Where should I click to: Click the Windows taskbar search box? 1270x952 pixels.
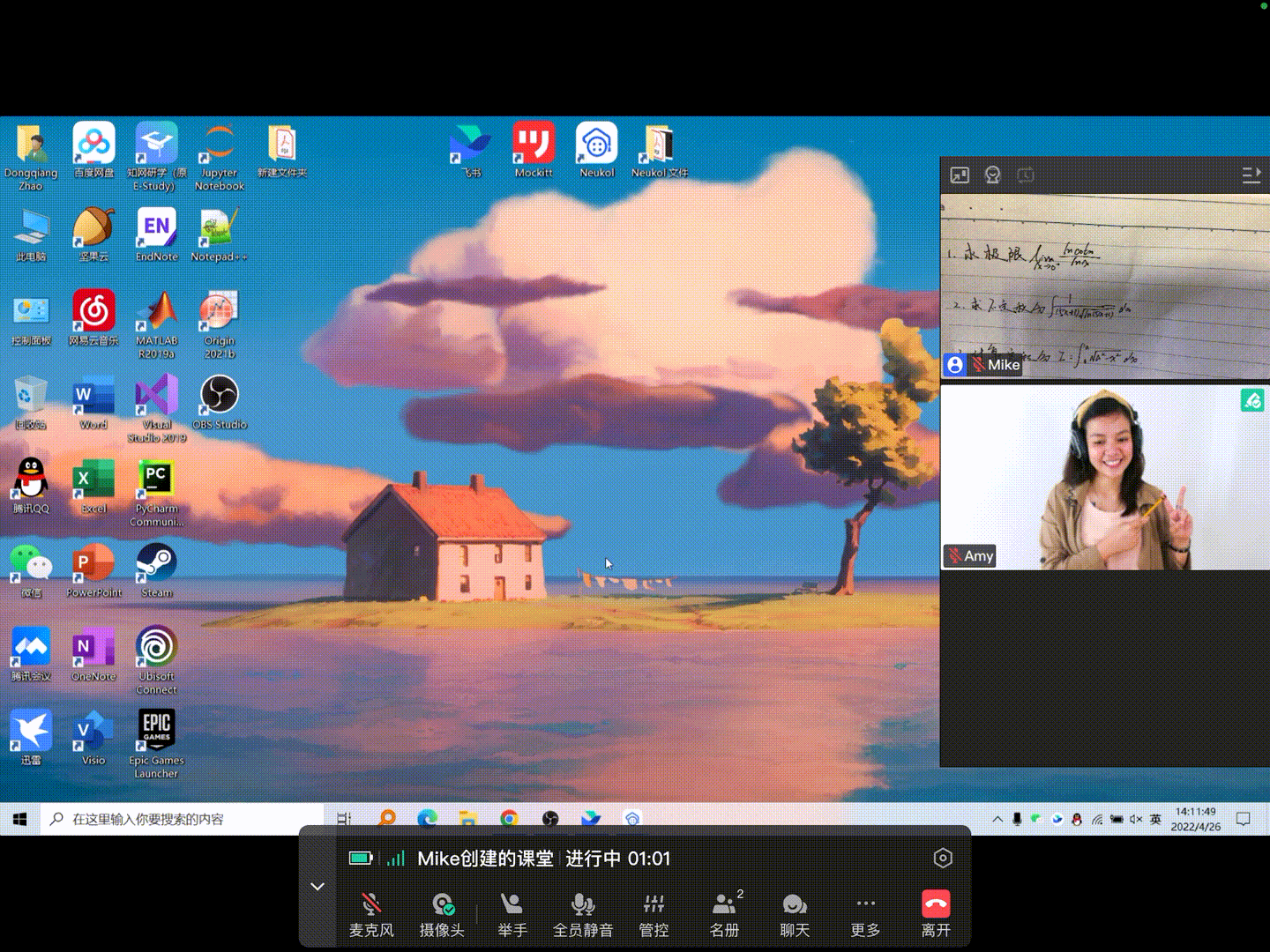(185, 819)
